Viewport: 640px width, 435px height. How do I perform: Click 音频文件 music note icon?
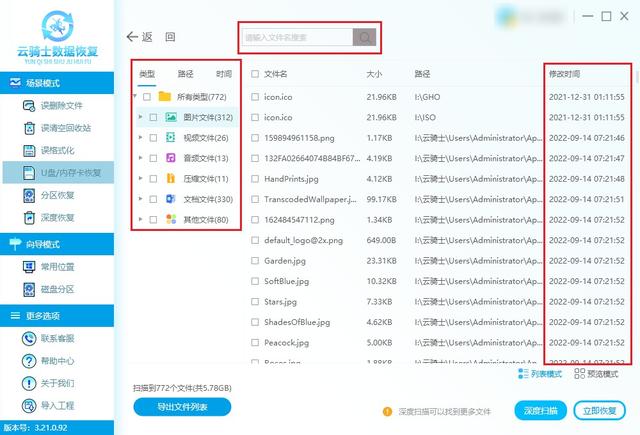(x=171, y=158)
